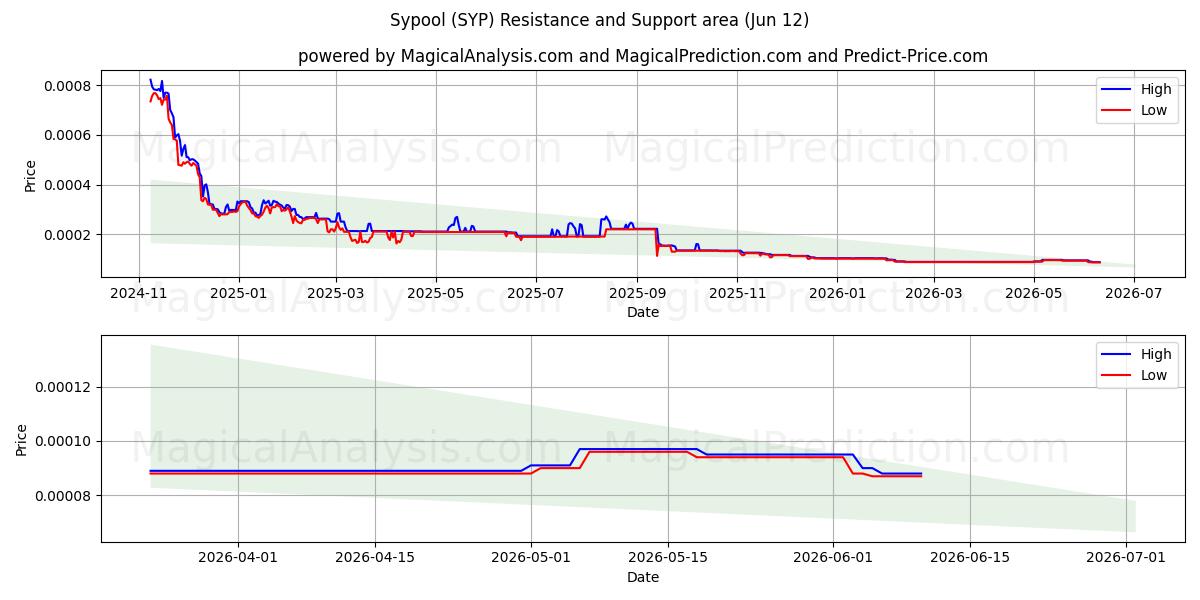The image size is (1200, 600).
Task: Click the '2026-06-15' tick label
Action: (969, 559)
